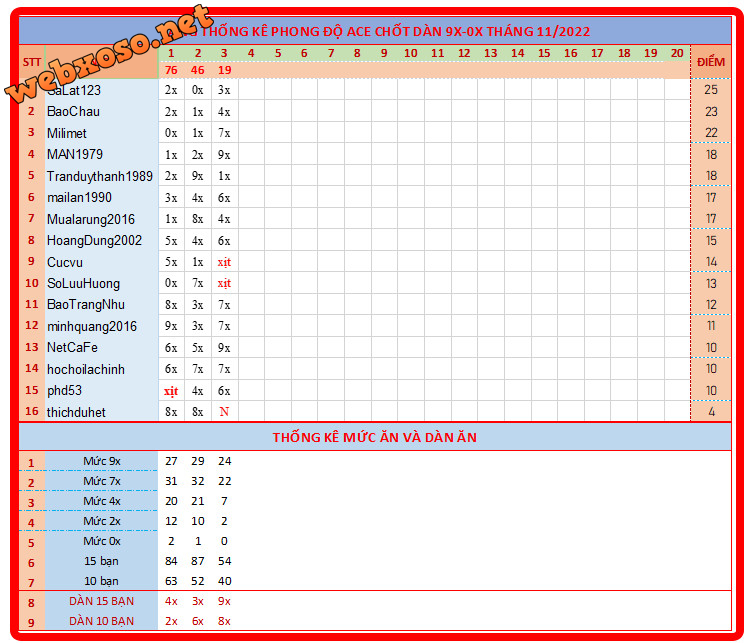The image size is (745, 643).
Task: Select the score 4 for thichduhet
Action: (711, 412)
